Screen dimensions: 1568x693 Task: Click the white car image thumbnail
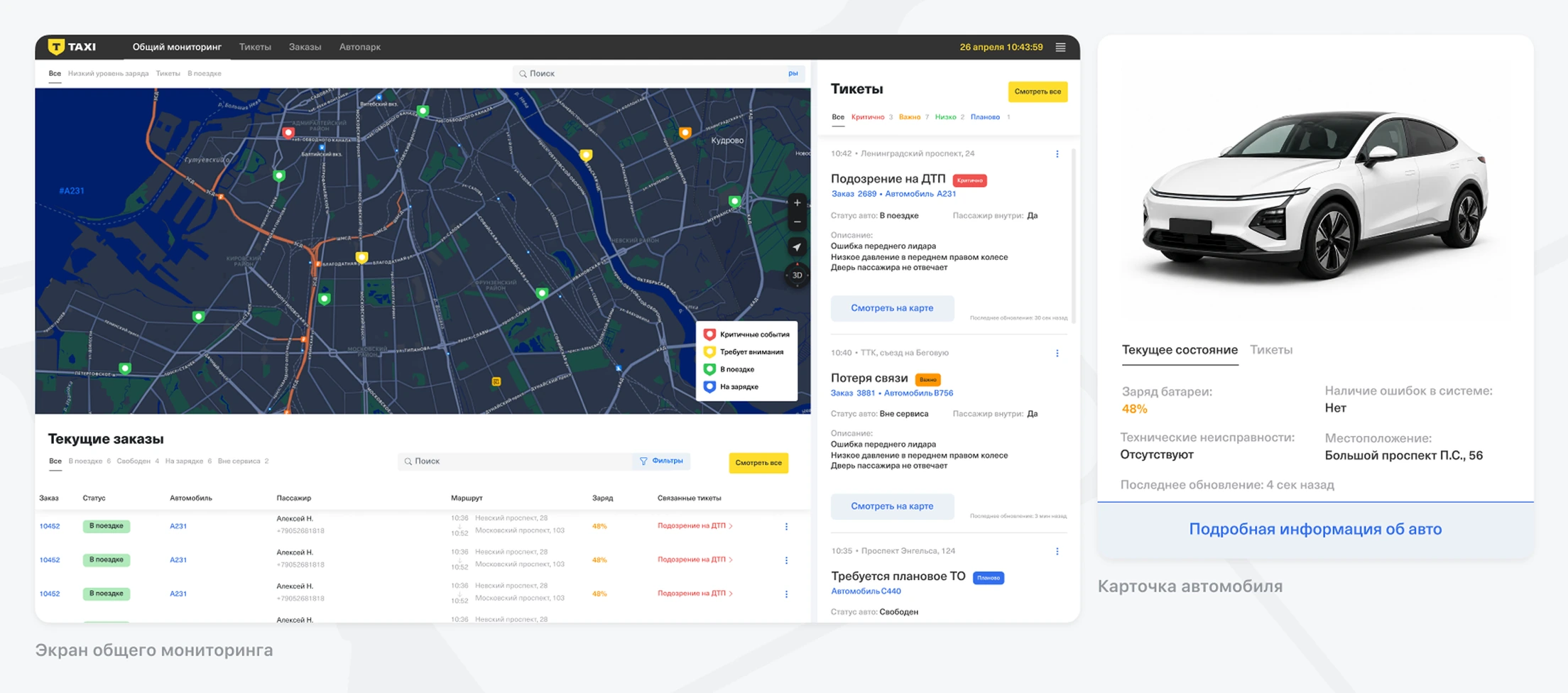coord(1315,193)
